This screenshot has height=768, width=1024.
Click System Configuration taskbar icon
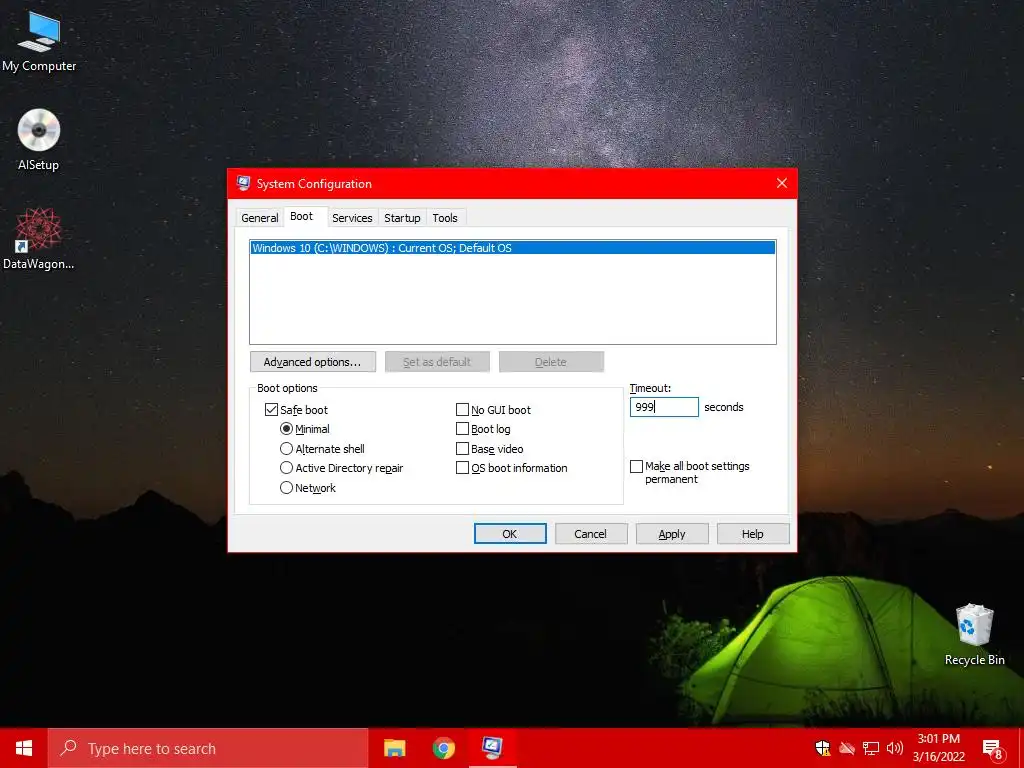point(492,748)
